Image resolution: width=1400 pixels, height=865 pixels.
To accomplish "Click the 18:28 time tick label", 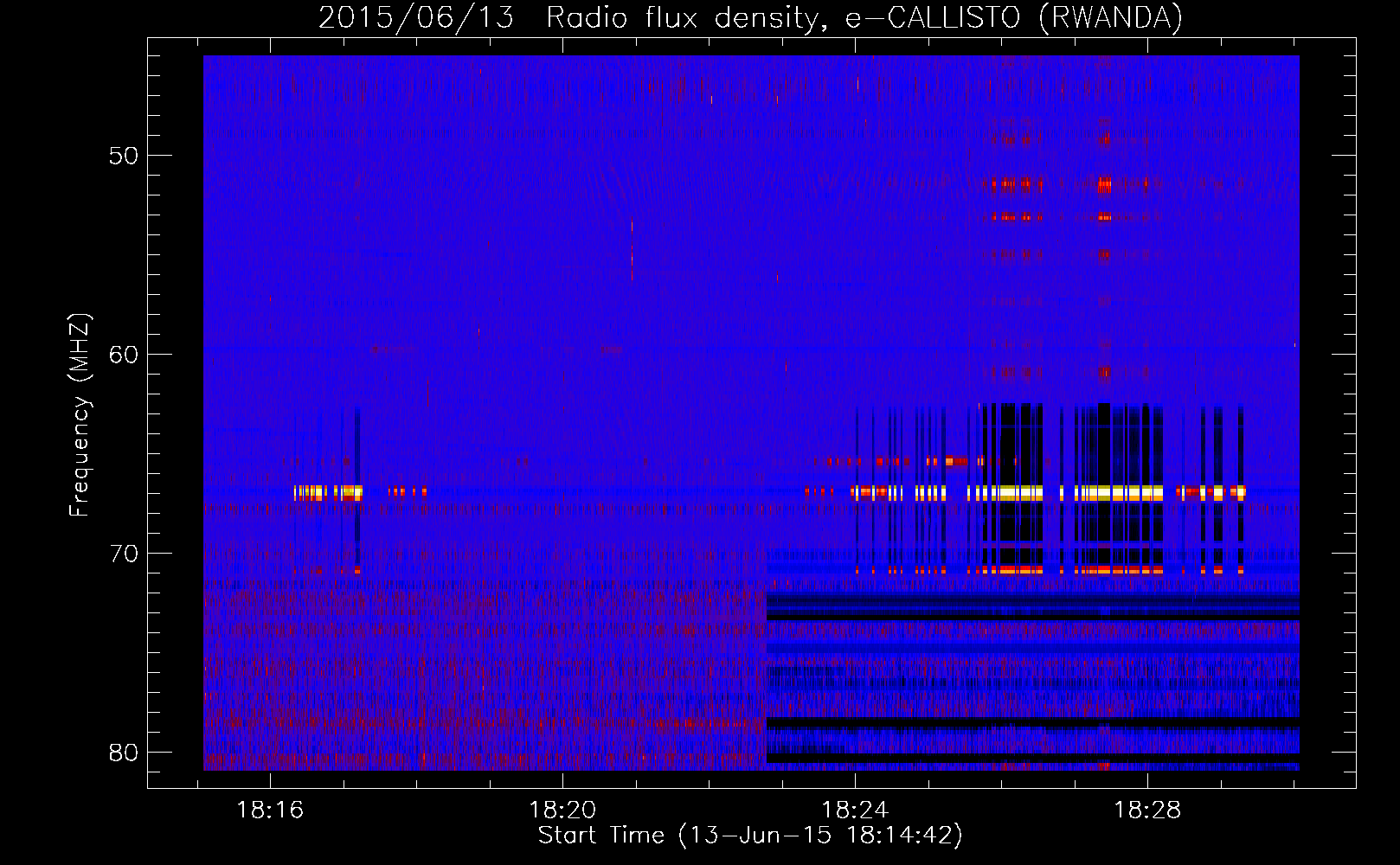I will coord(1147,811).
